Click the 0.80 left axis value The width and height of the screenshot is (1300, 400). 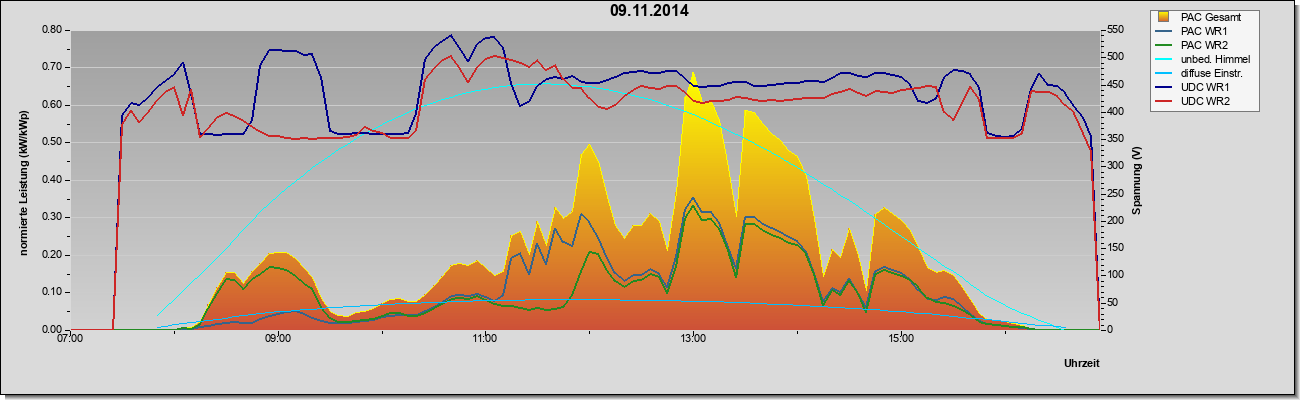tap(53, 30)
